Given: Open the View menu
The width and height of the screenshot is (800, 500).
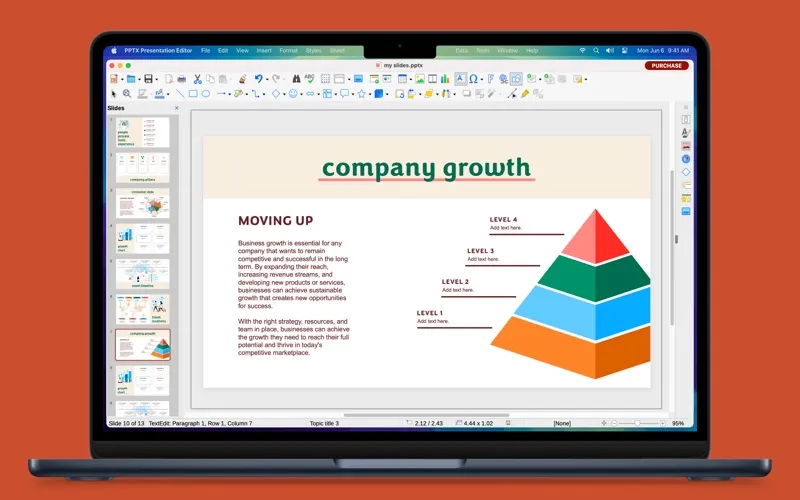Looking at the screenshot, I should [242, 51].
